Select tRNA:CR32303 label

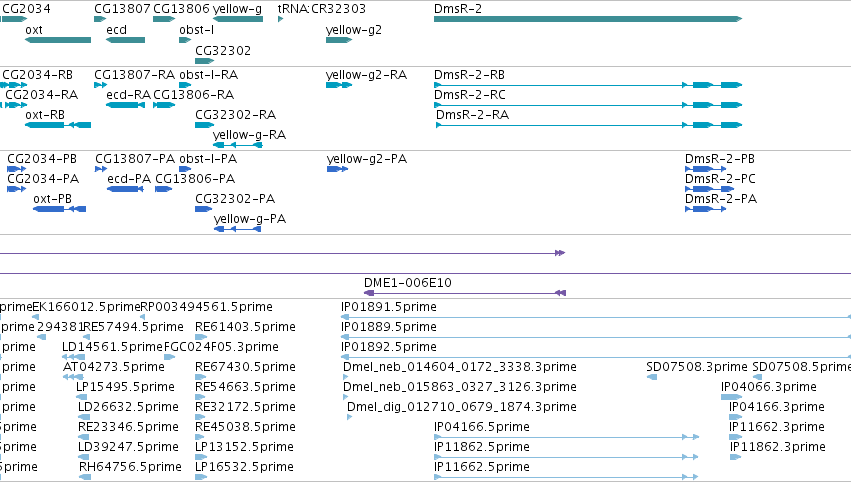[x=321, y=9]
